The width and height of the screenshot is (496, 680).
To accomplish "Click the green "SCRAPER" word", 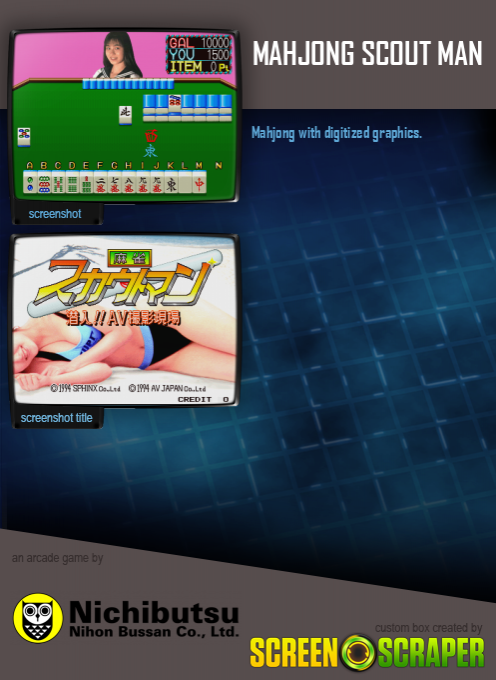I will coord(431,652).
